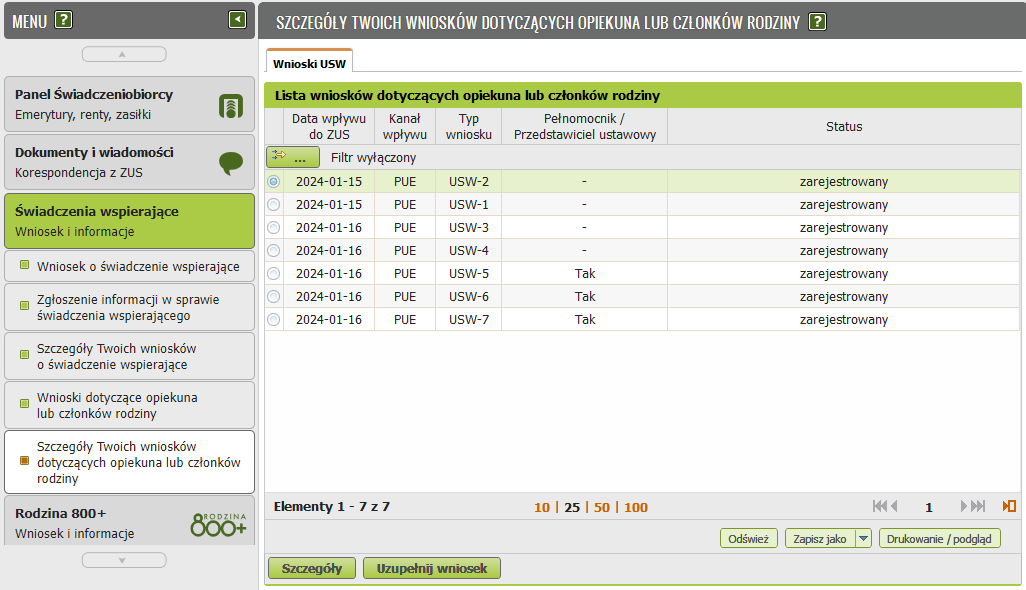
Task: Open Wnioski dotyczące opiekuna lub członków rodziny
Action: pyautogui.click(x=130, y=405)
